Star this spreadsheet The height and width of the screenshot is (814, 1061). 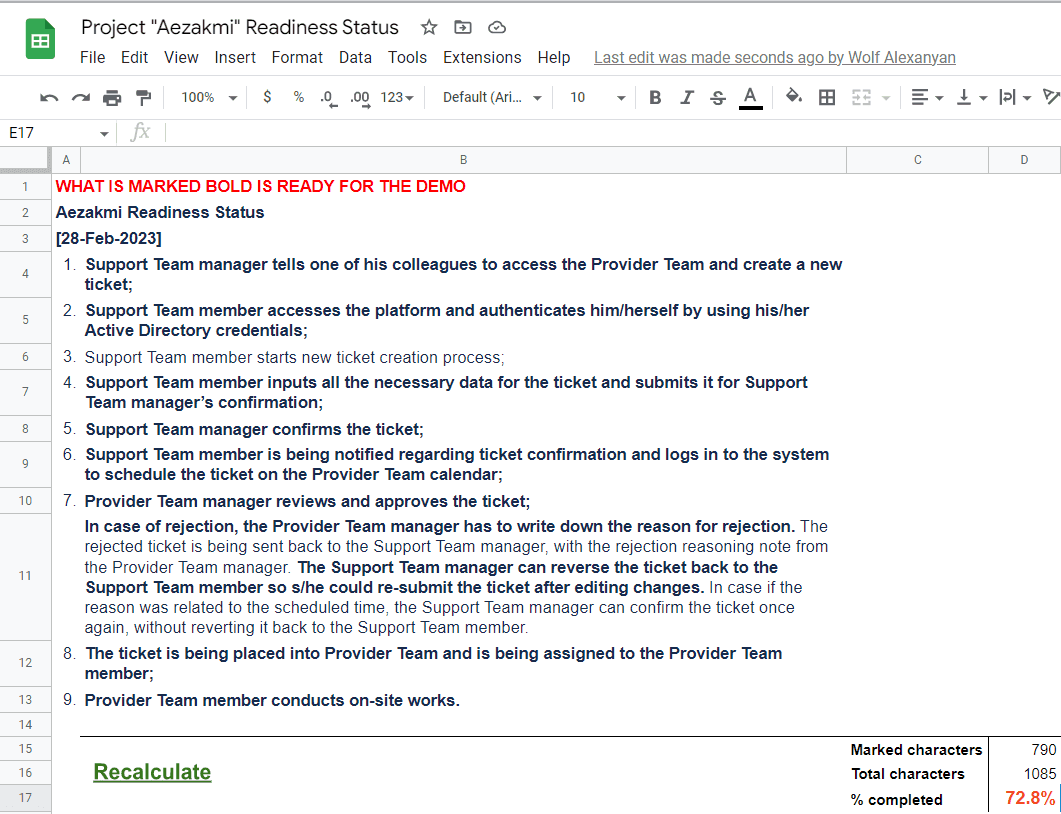click(x=428, y=27)
